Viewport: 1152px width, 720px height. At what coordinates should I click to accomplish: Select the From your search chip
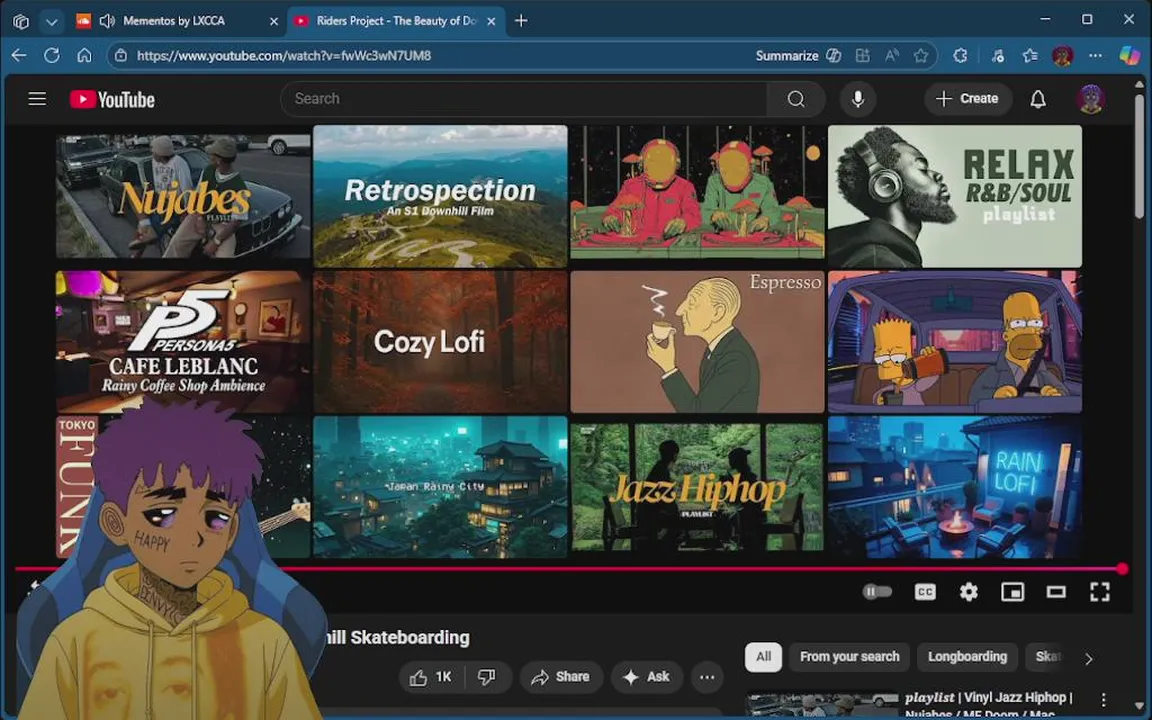point(849,657)
